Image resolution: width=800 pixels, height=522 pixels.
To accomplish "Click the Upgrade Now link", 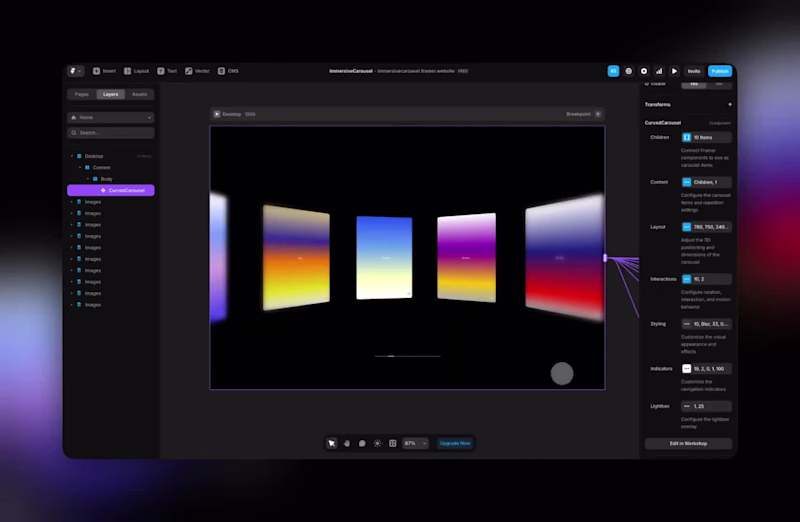I will click(455, 443).
